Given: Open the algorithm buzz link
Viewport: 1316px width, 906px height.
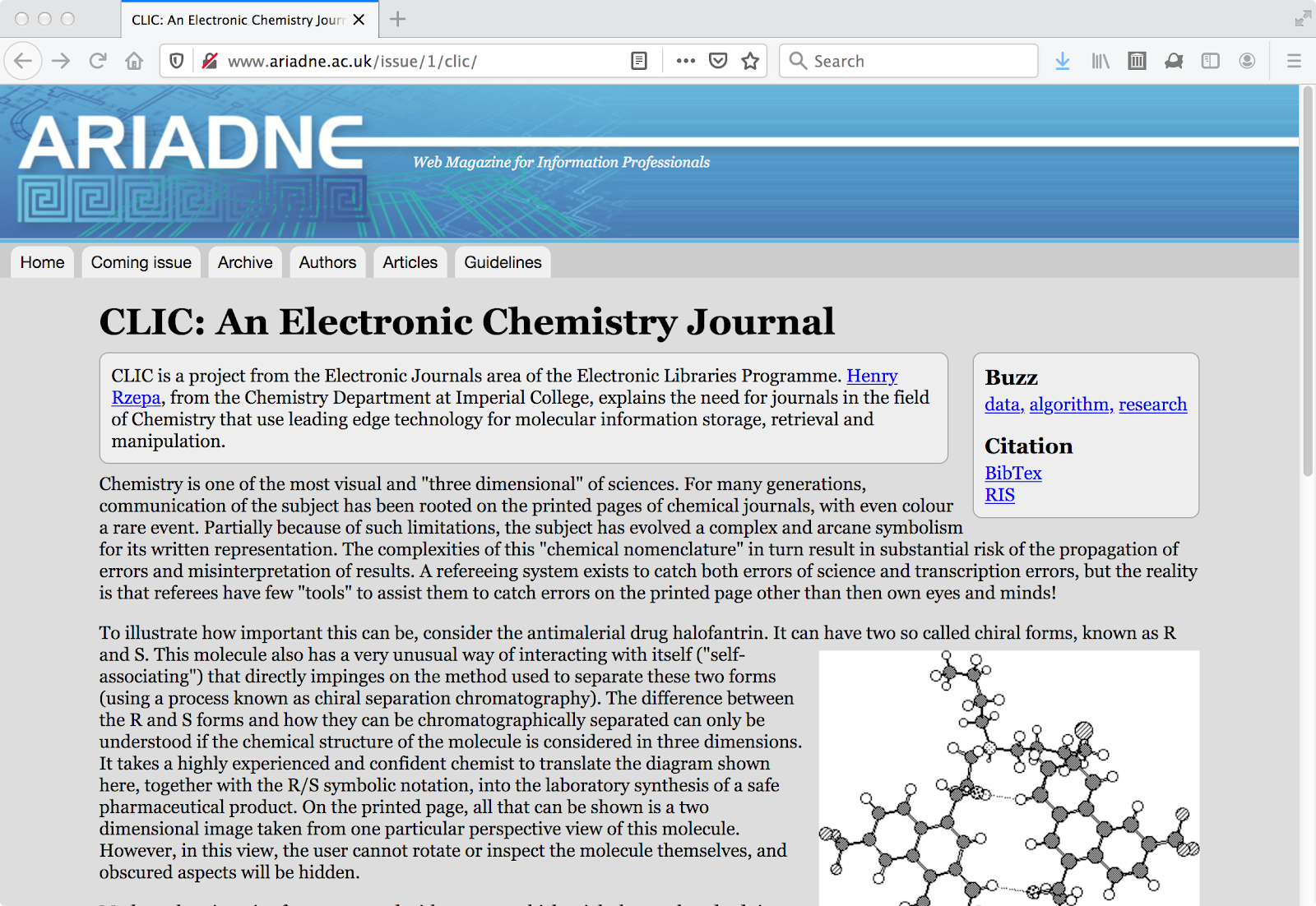Looking at the screenshot, I should (1070, 404).
